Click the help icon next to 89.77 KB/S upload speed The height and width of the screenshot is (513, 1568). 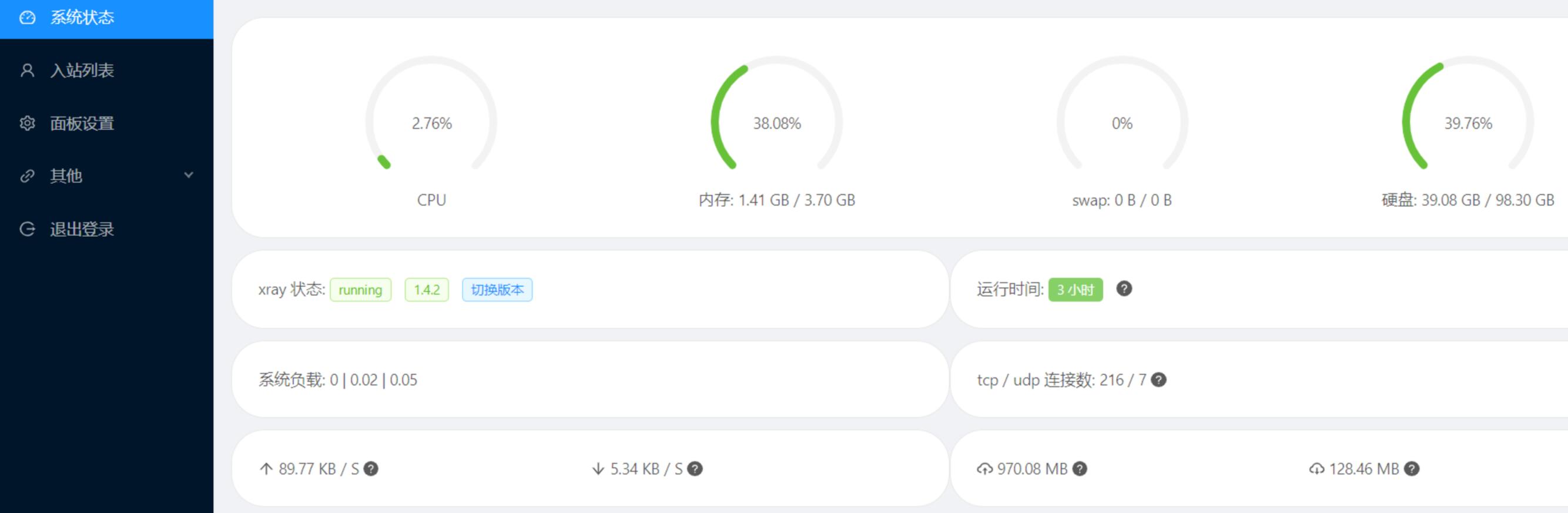(371, 468)
